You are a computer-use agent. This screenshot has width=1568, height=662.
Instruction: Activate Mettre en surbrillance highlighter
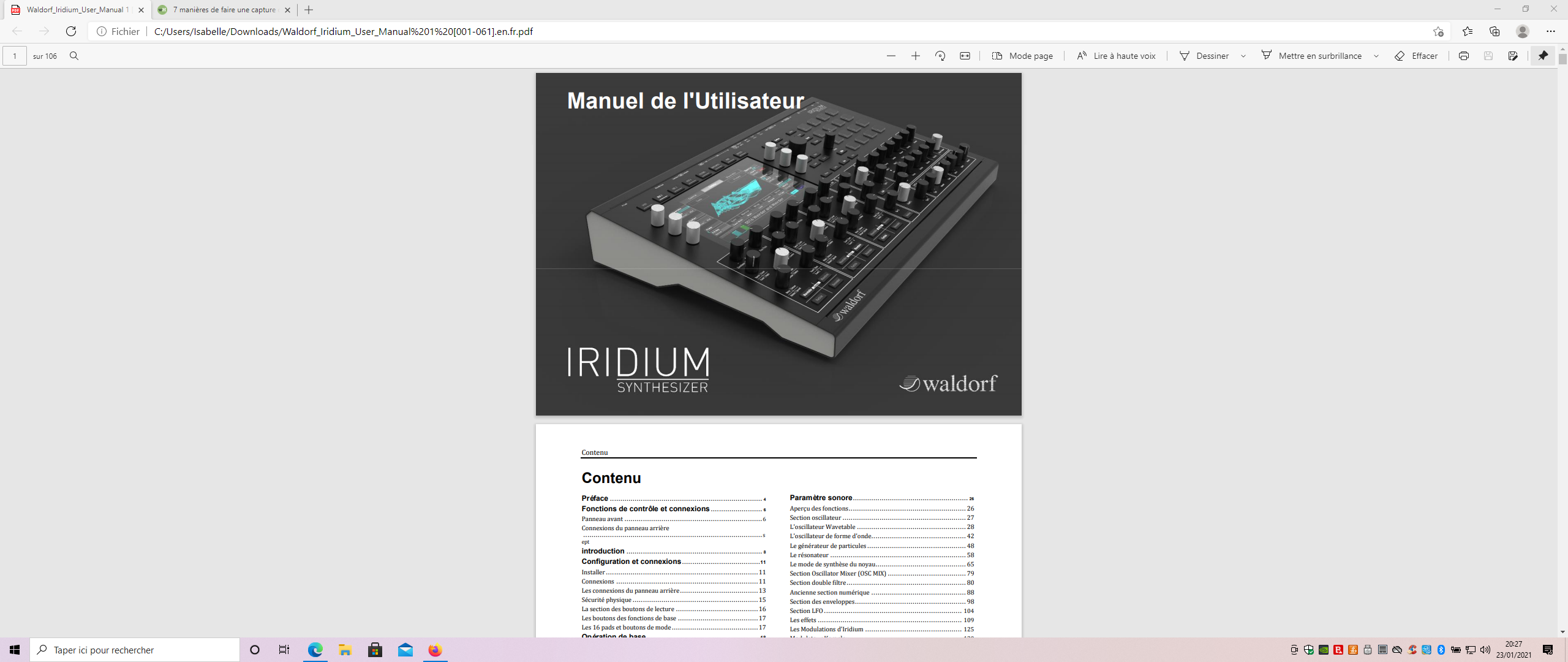[1311, 56]
